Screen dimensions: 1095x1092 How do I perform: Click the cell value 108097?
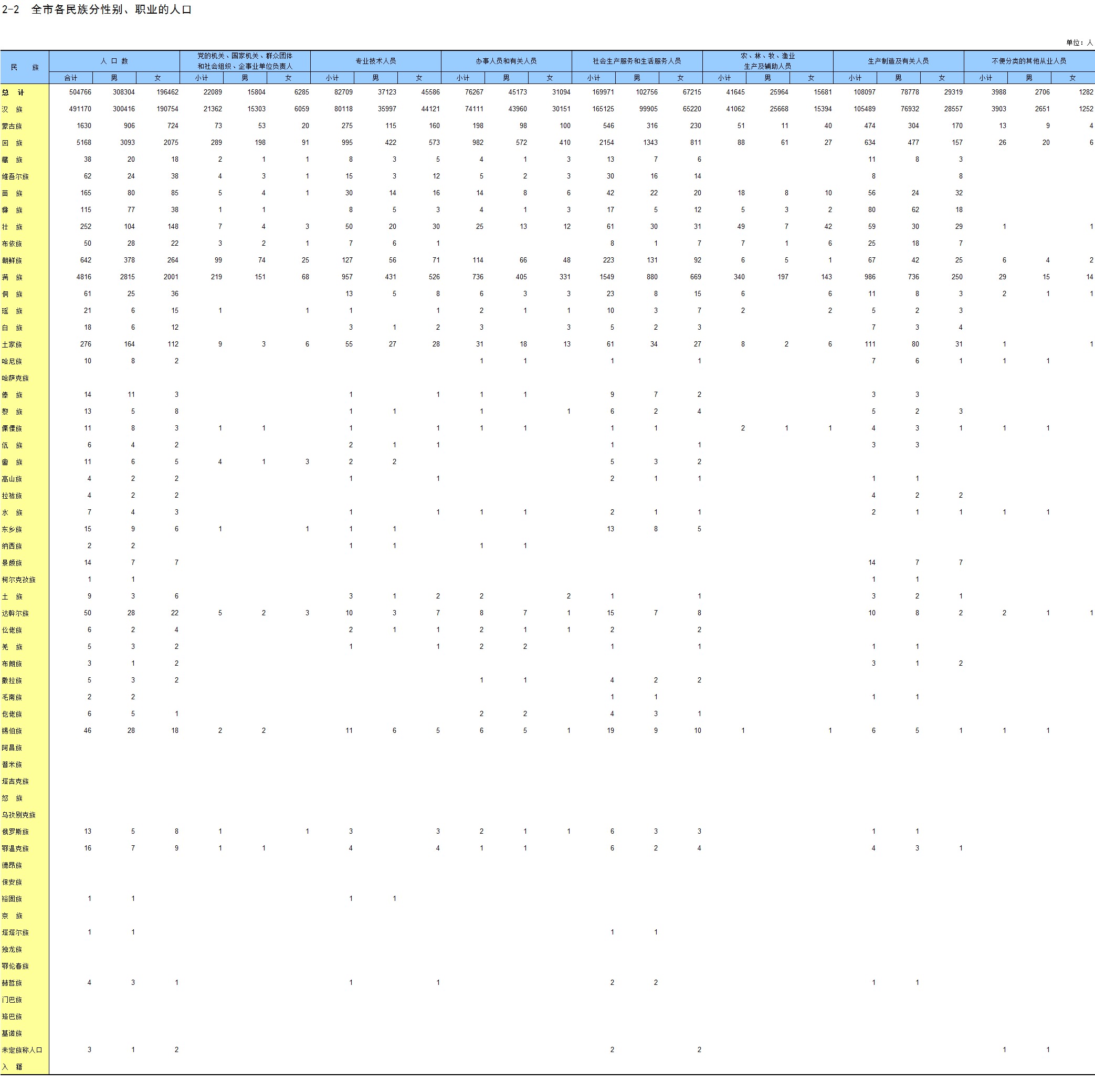[865, 92]
